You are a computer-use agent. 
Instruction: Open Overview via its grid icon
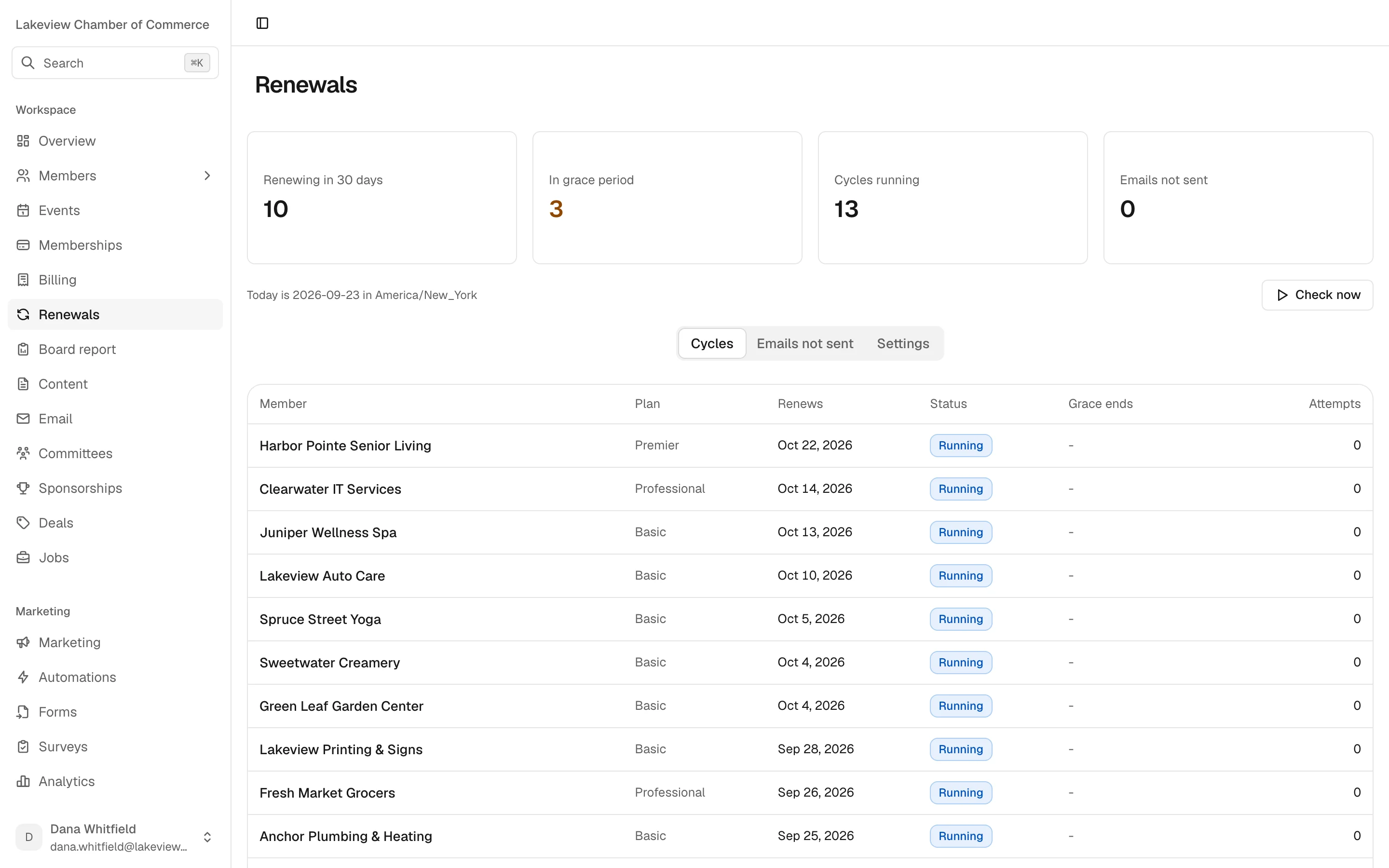click(x=23, y=141)
